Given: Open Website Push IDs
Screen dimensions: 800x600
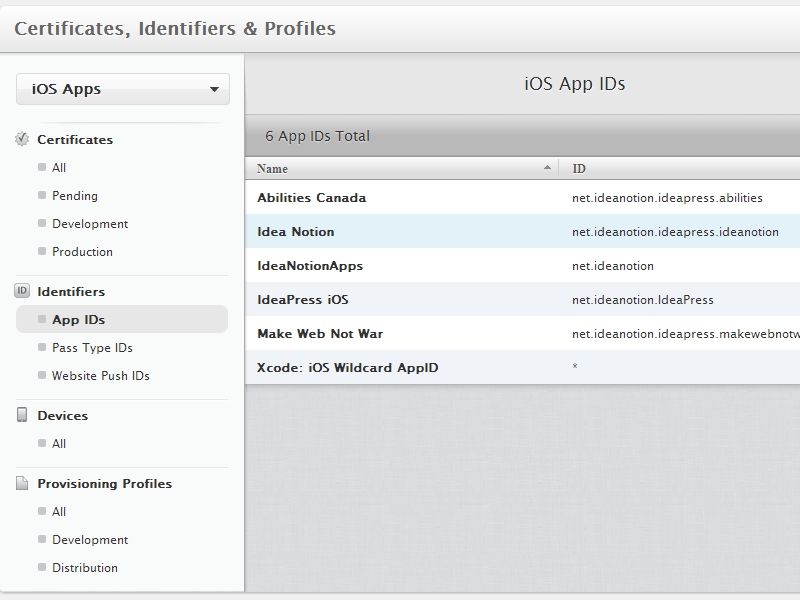Looking at the screenshot, I should pyautogui.click(x=101, y=376).
